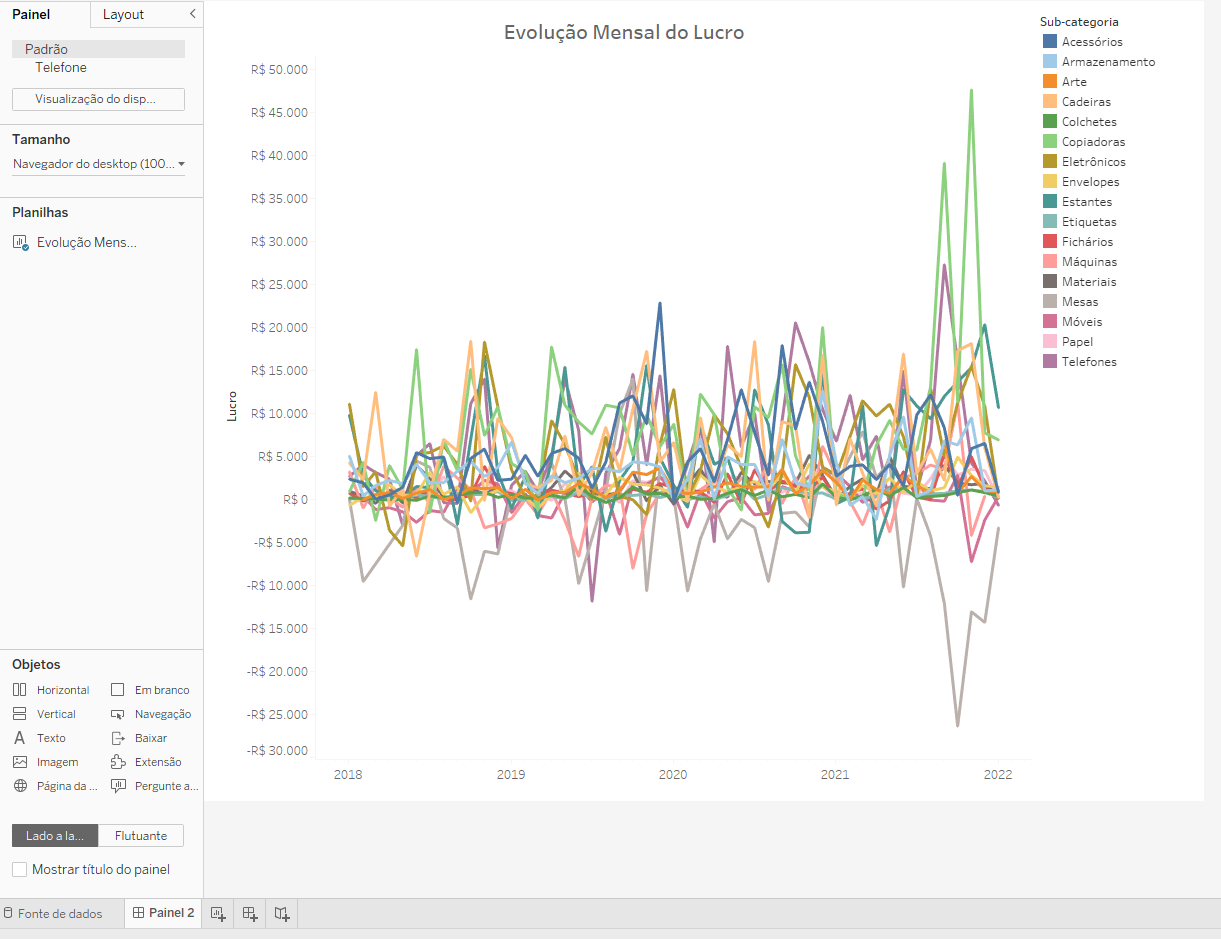
Task: Select Envelopes in the legend
Action: (1091, 181)
